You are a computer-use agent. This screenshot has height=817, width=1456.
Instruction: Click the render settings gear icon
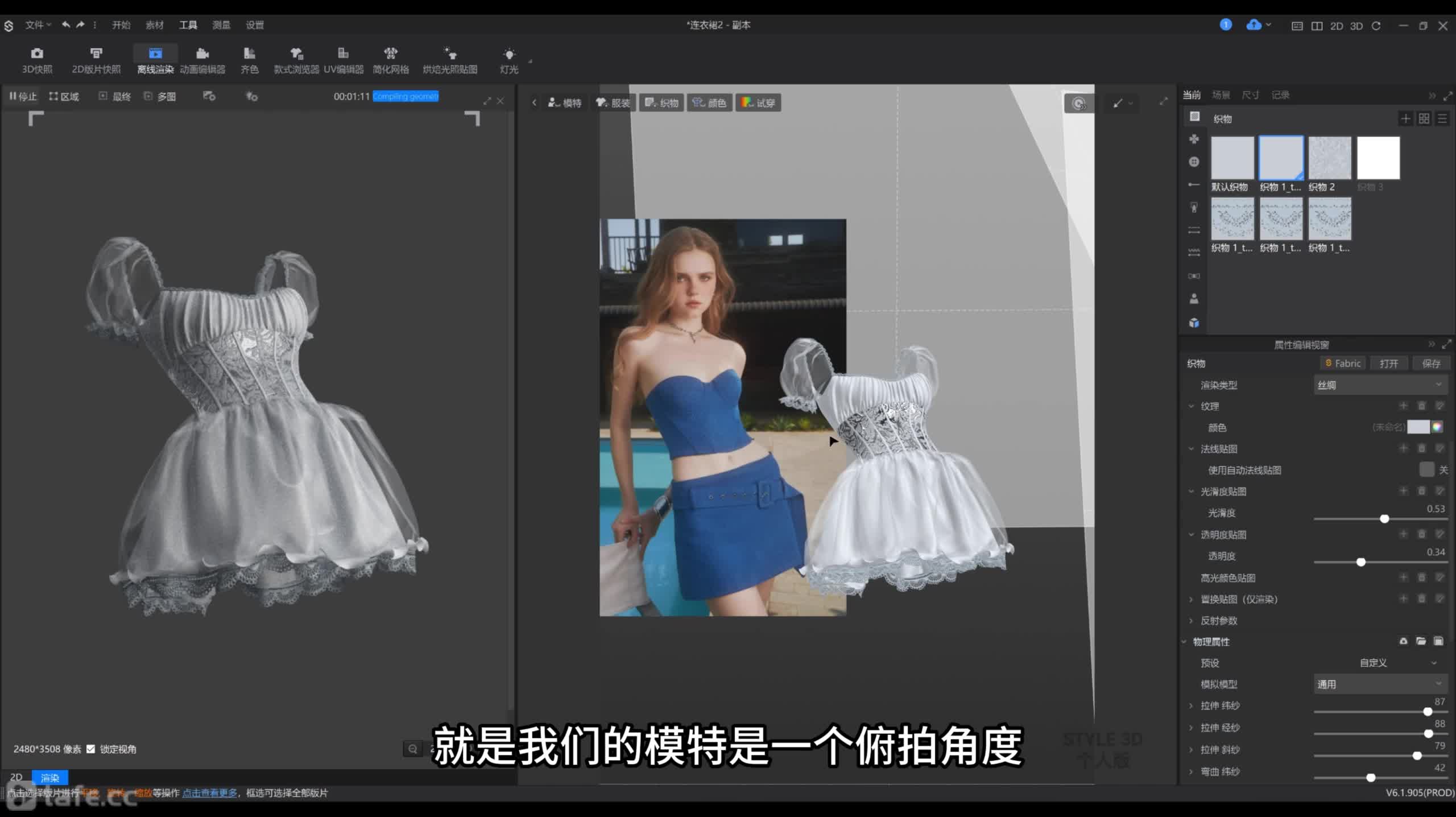click(209, 96)
